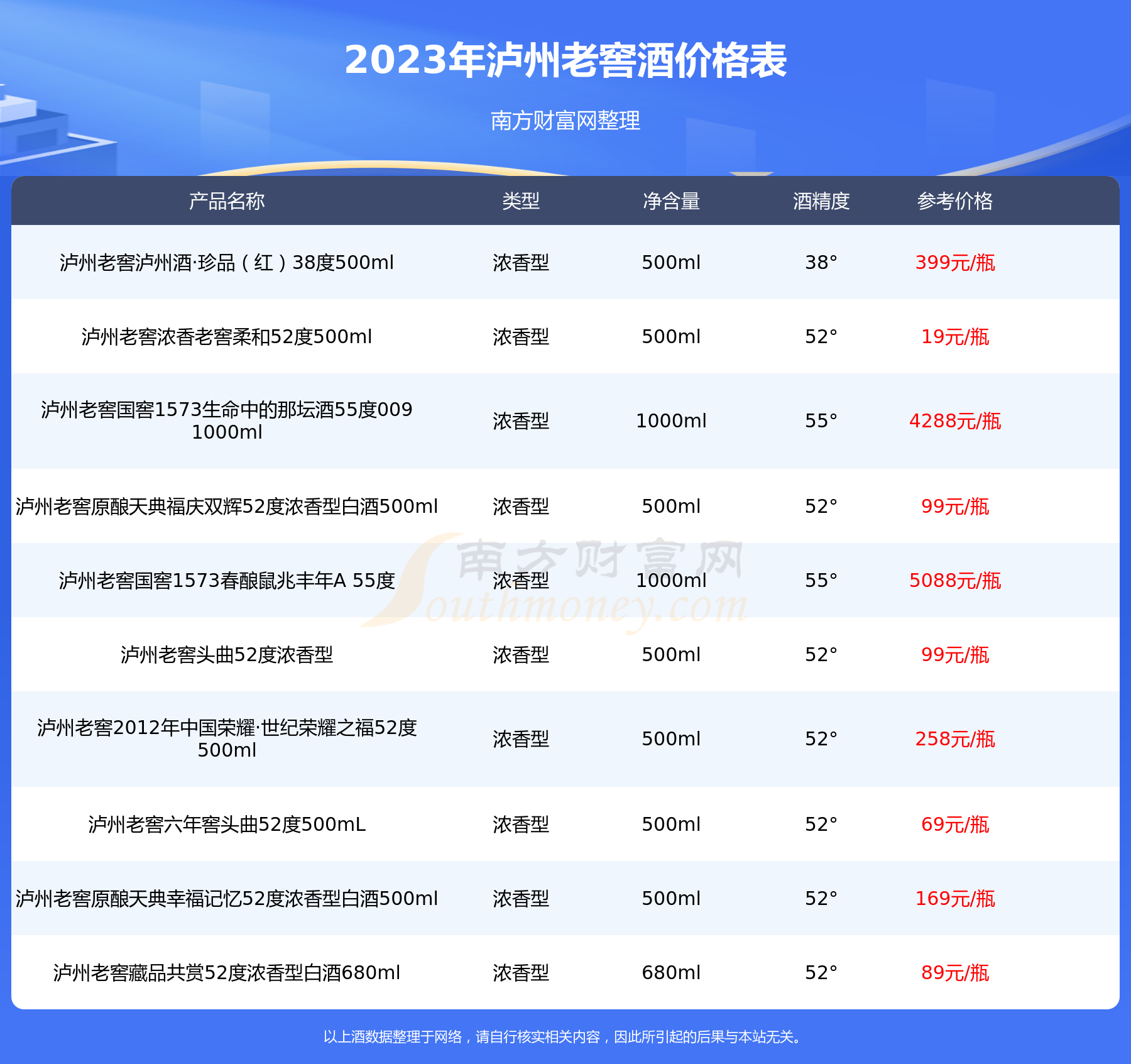1131x1064 pixels.
Task: Select product 原酿天典福庆双辉52度浓香型白酒500ml
Action: [227, 506]
